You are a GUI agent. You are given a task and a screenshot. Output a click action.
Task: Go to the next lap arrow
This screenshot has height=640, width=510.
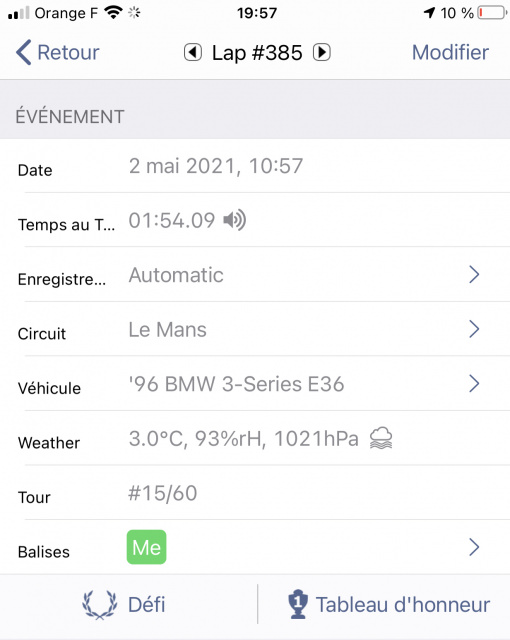pos(322,52)
